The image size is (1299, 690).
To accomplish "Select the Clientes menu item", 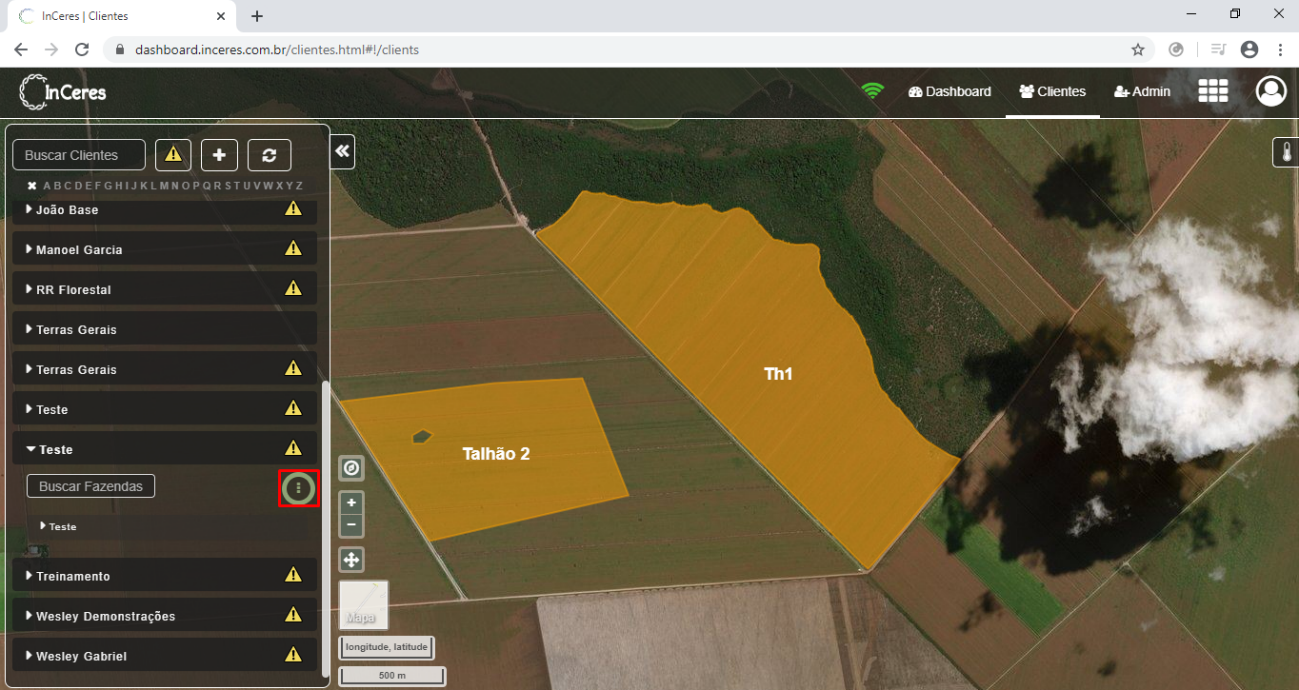I will tap(1052, 91).
